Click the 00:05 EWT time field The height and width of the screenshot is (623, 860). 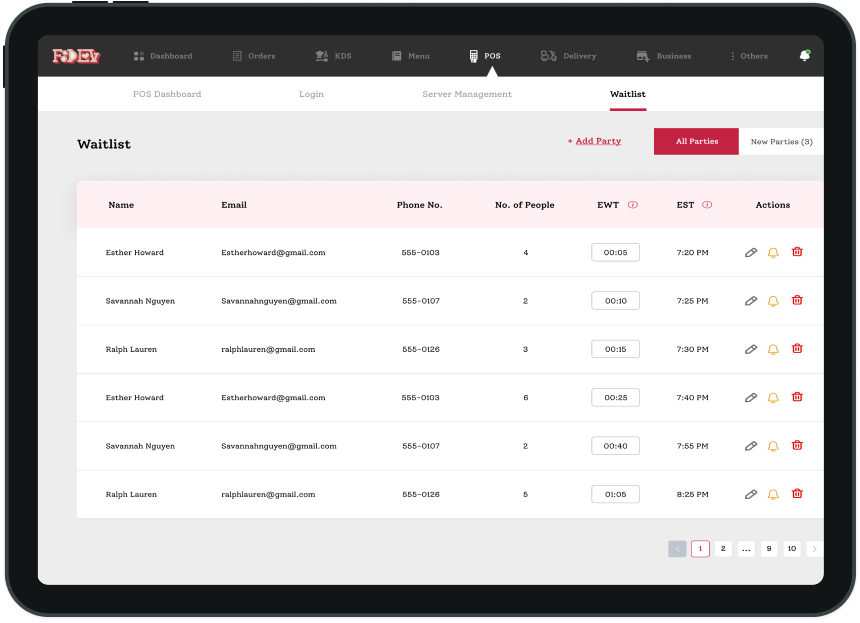pyautogui.click(x=615, y=253)
